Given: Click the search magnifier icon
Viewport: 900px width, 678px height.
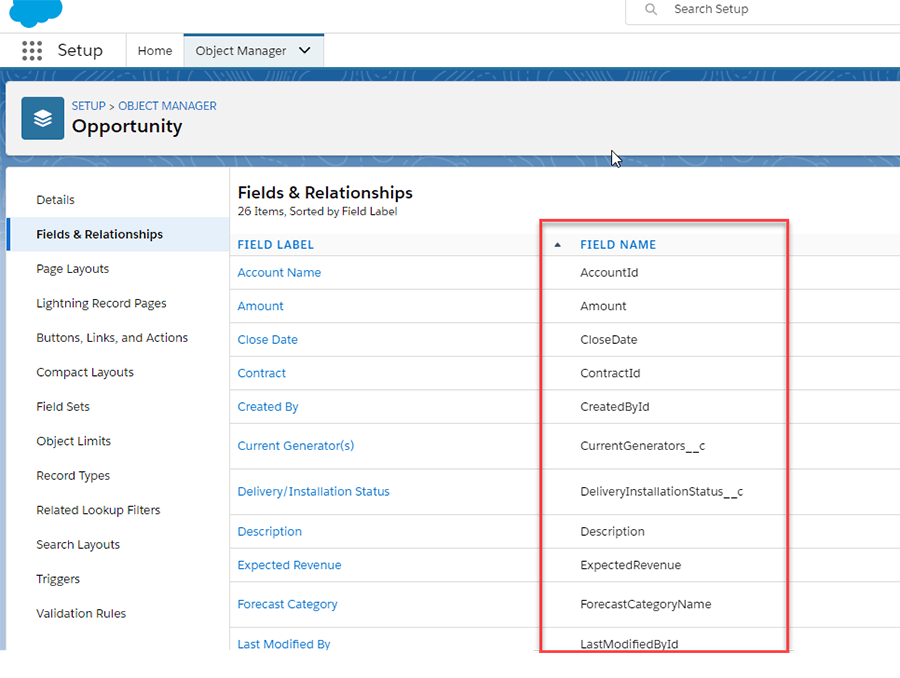Looking at the screenshot, I should 650,9.
